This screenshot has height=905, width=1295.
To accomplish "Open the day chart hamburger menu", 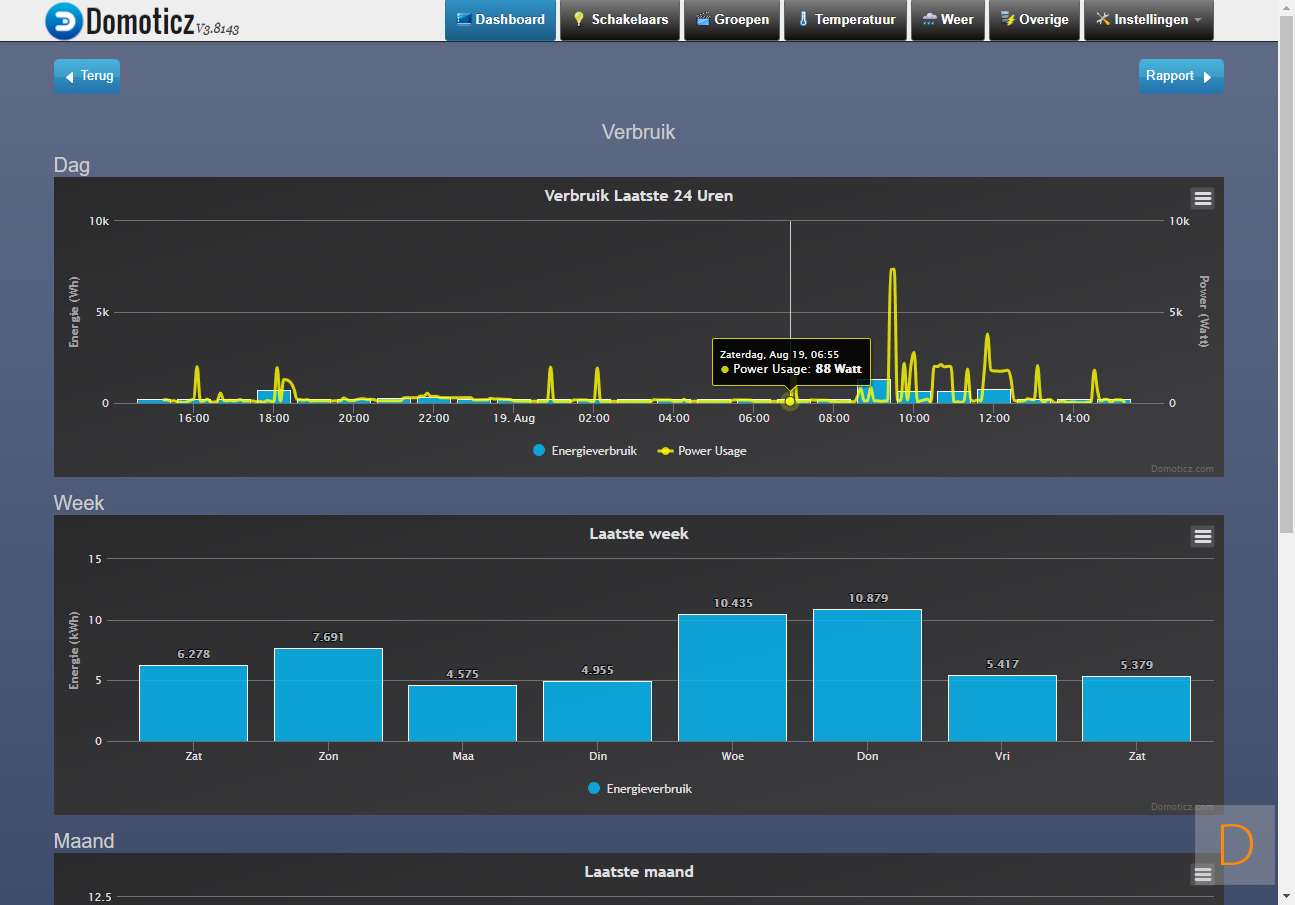I will [x=1202, y=198].
